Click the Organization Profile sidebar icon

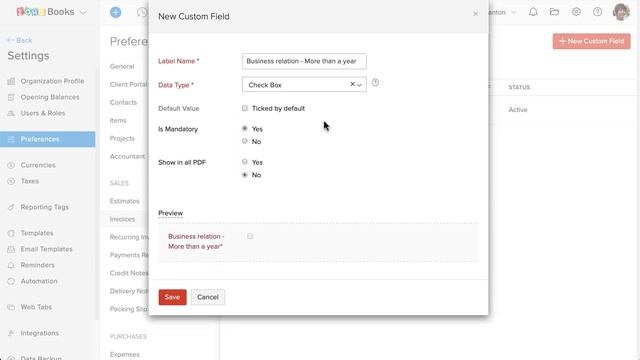click(11, 81)
